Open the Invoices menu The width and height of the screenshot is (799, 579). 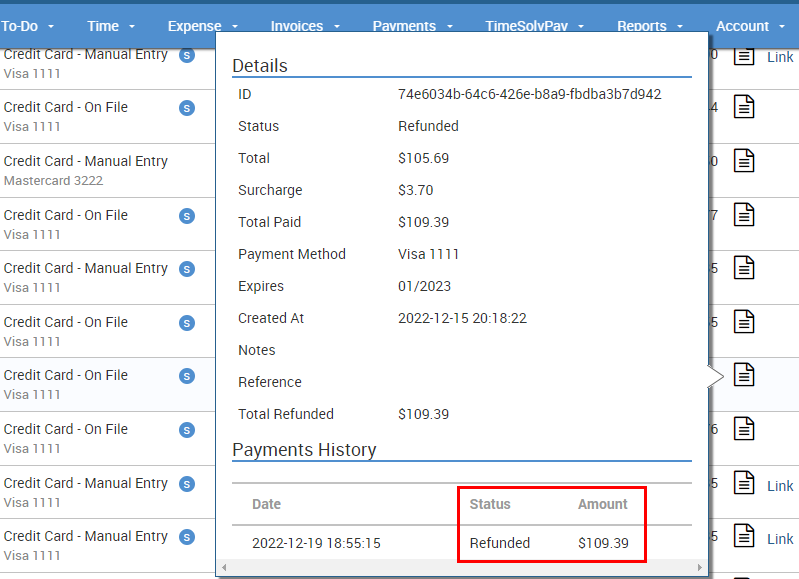pos(305,26)
